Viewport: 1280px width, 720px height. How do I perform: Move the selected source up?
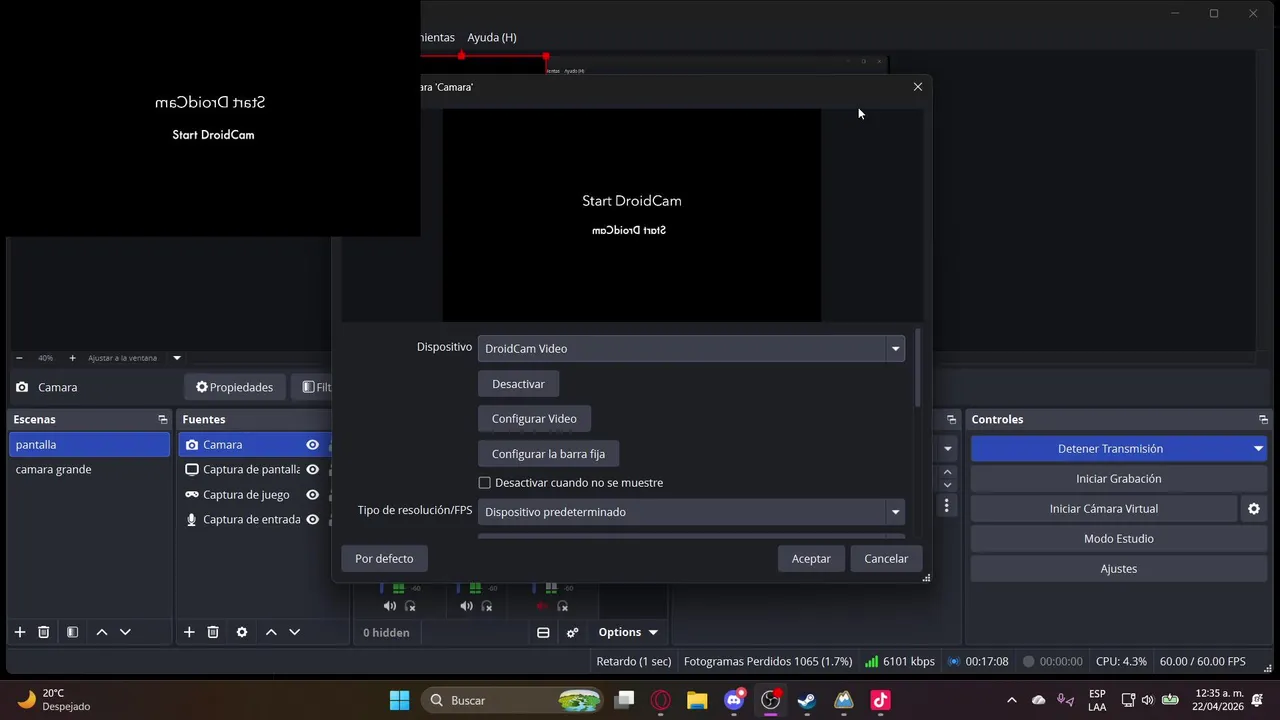point(271,632)
